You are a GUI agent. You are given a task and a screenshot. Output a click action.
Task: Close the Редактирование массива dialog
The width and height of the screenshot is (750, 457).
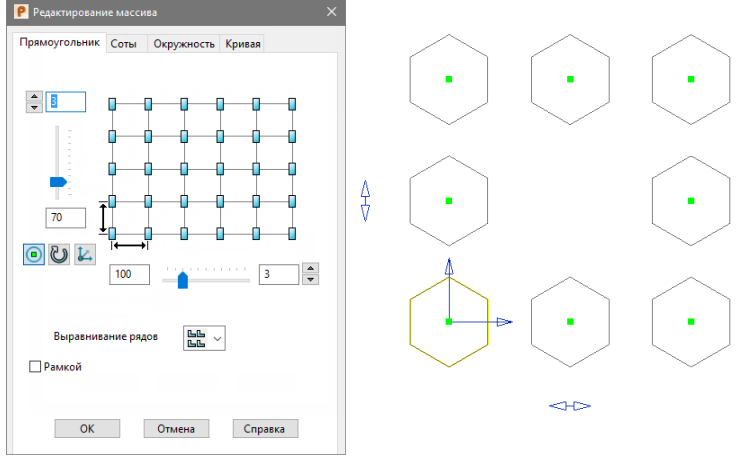tap(331, 12)
